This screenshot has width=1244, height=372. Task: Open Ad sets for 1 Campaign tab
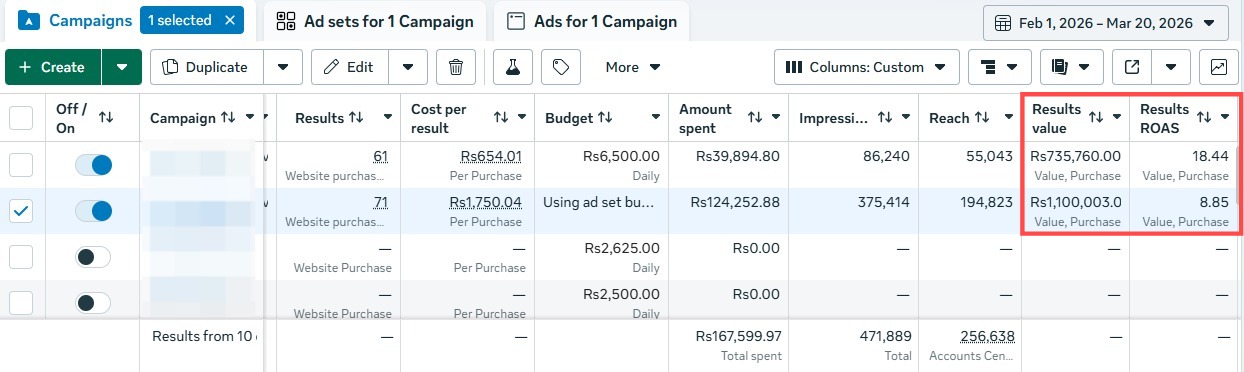tap(375, 21)
